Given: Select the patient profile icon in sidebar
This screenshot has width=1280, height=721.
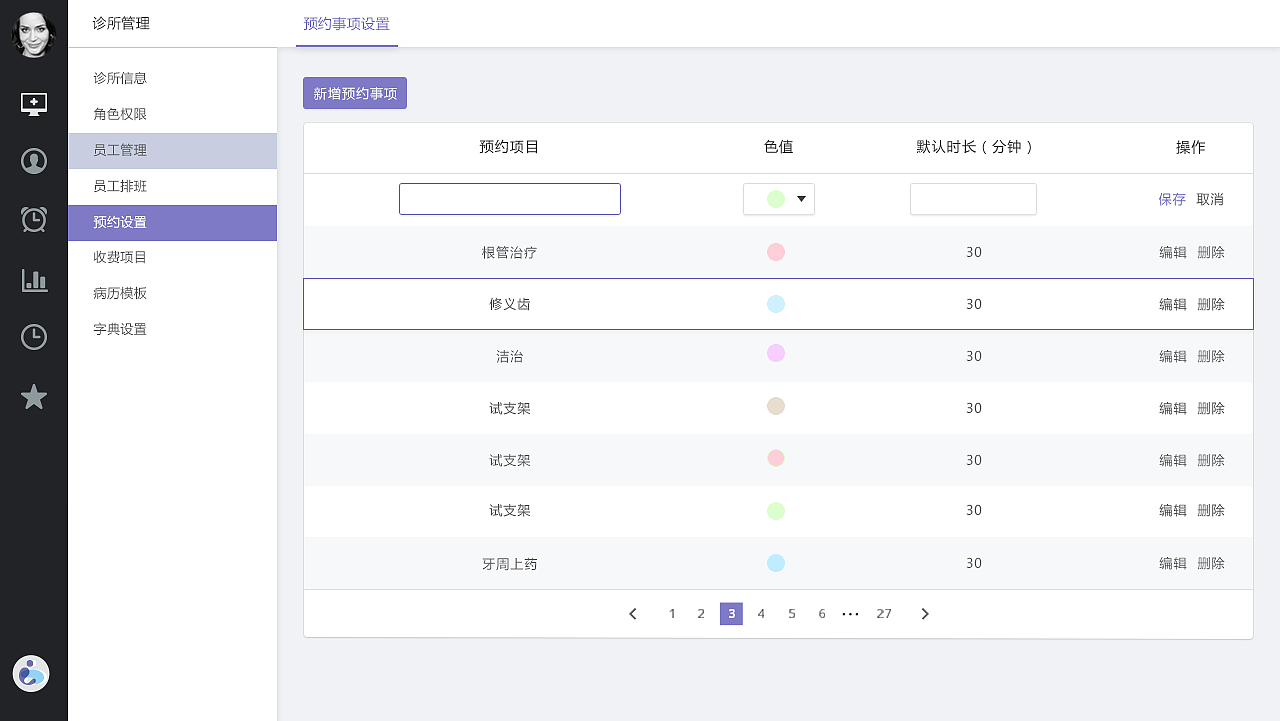Looking at the screenshot, I should click(34, 161).
